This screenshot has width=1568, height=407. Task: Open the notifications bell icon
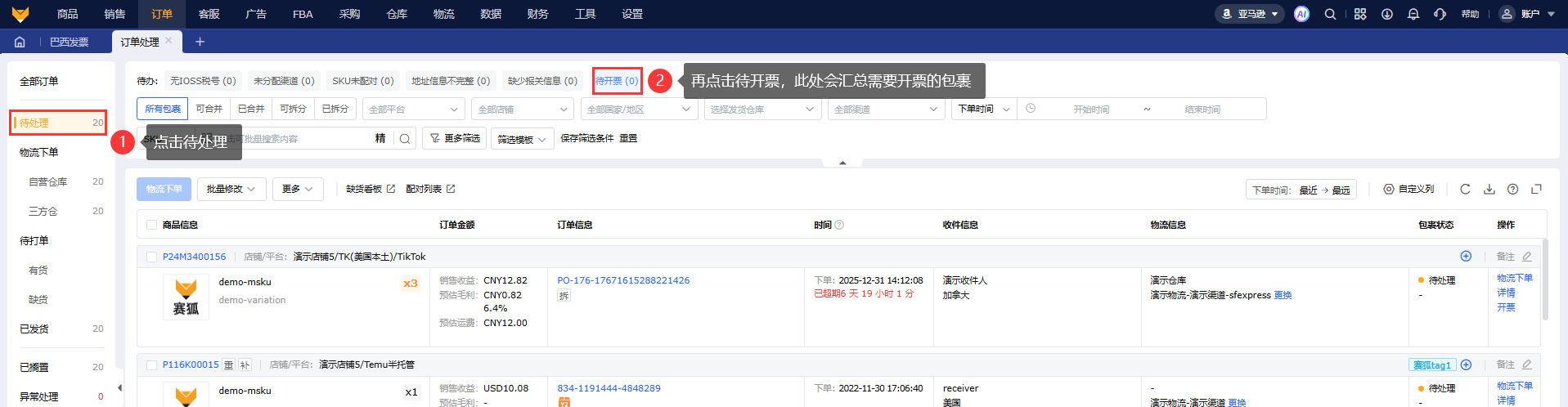coord(1413,14)
